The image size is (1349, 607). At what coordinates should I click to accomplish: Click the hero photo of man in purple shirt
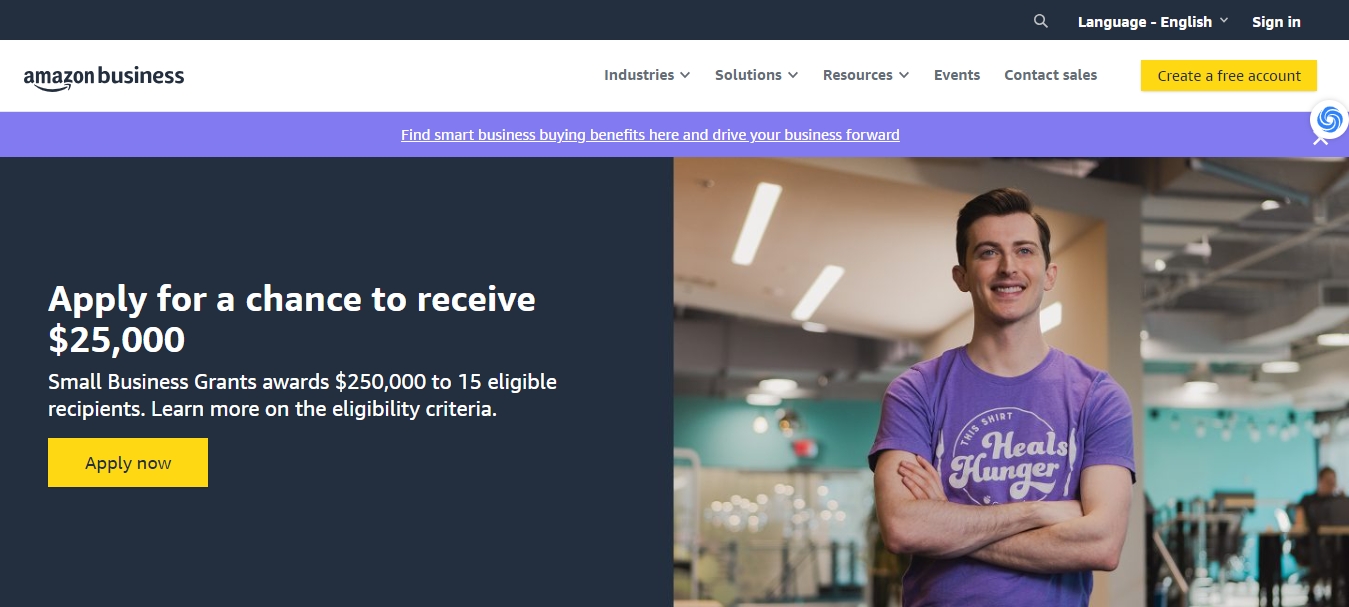click(1011, 382)
